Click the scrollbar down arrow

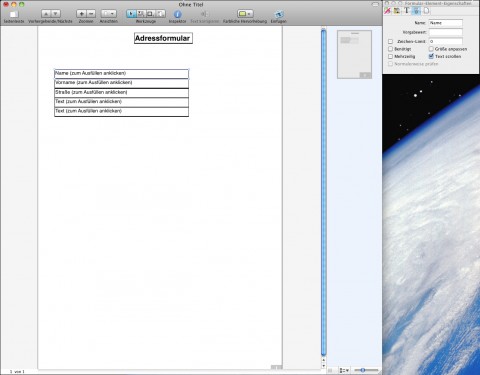pos(323,366)
